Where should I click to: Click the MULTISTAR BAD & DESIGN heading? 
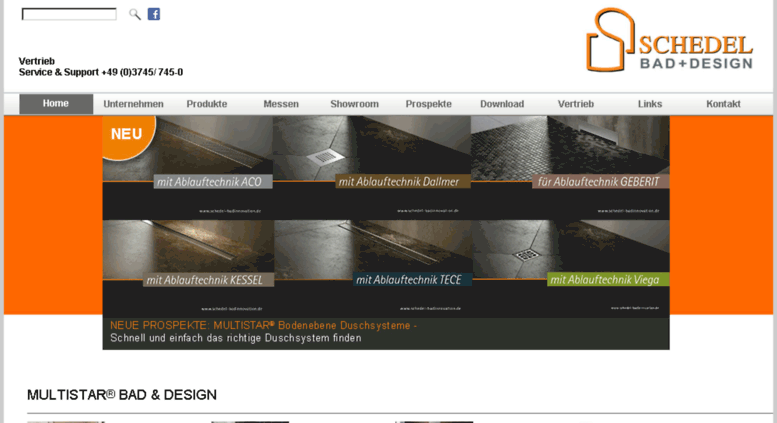click(x=122, y=395)
